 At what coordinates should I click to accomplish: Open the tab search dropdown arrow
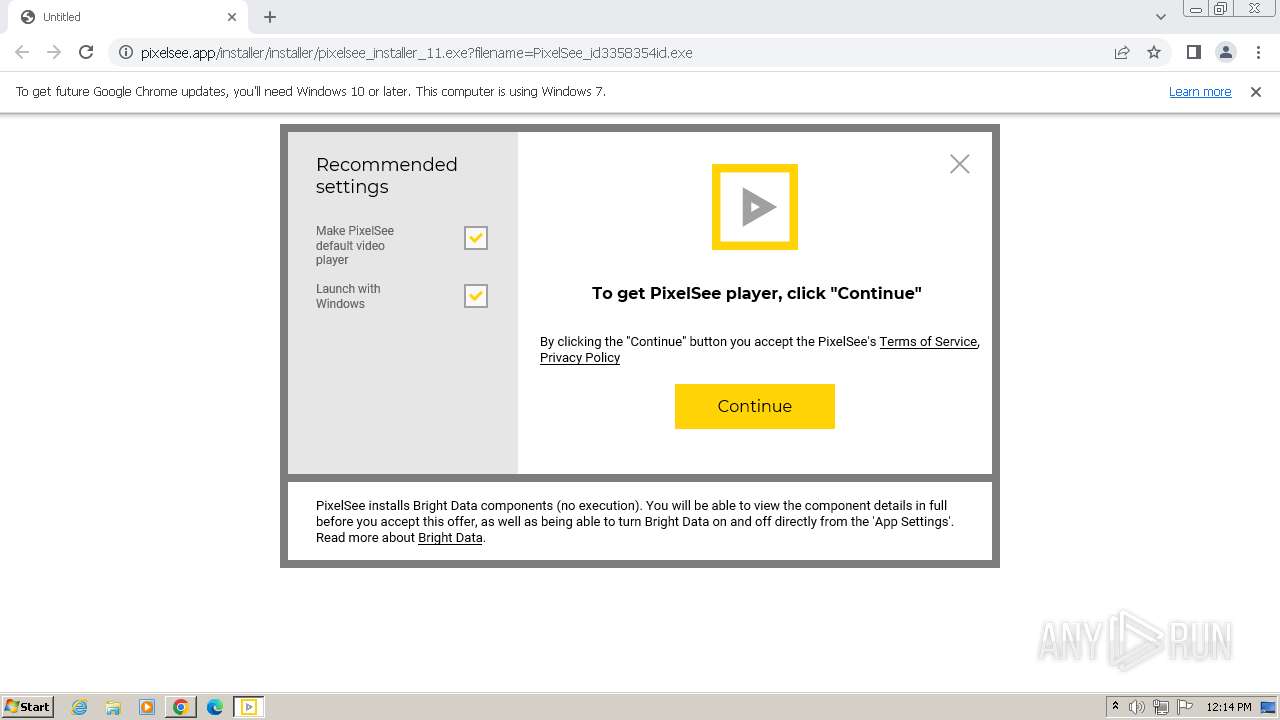tap(1161, 17)
